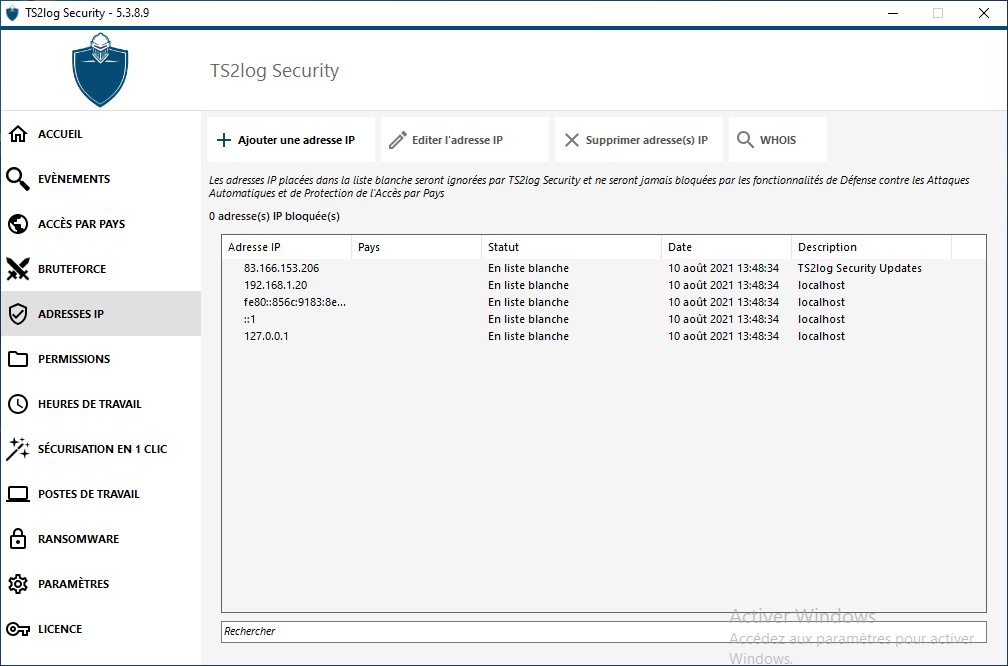1008x666 pixels.
Task: Click the Bruteforce crossed swords icon
Action: click(x=18, y=269)
